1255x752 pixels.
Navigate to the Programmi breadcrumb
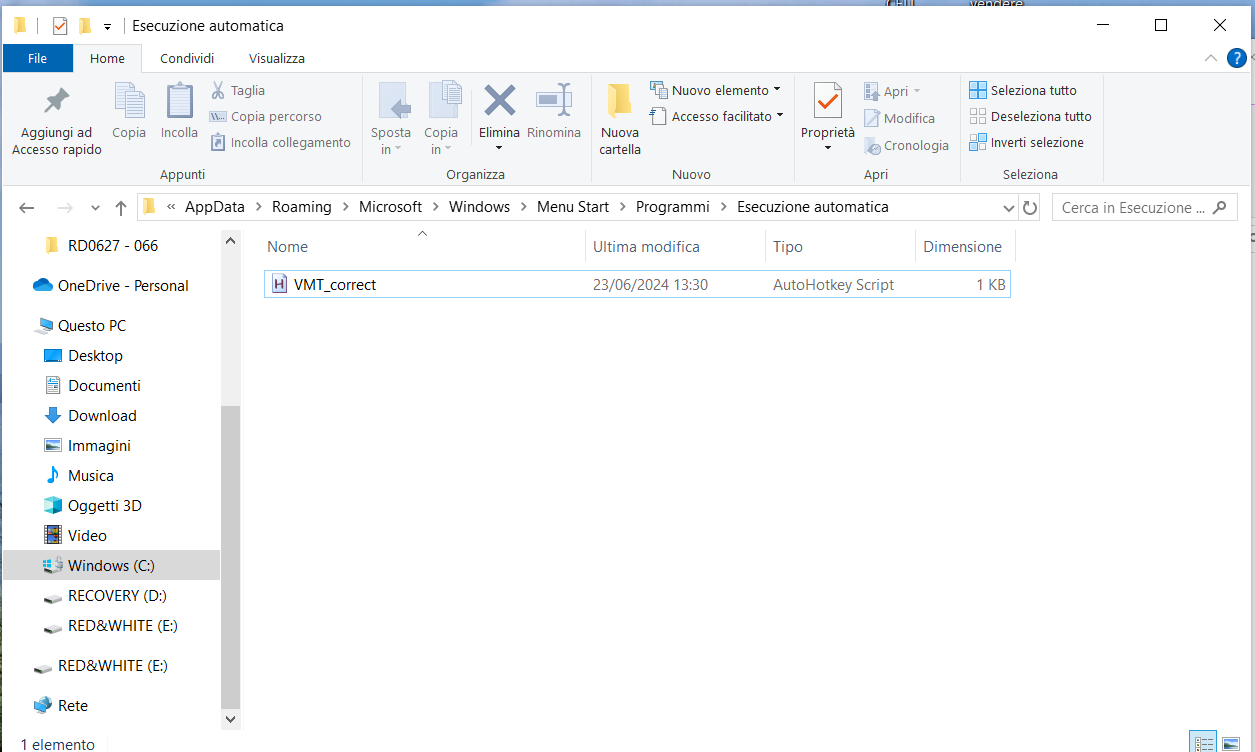pyautogui.click(x=672, y=206)
